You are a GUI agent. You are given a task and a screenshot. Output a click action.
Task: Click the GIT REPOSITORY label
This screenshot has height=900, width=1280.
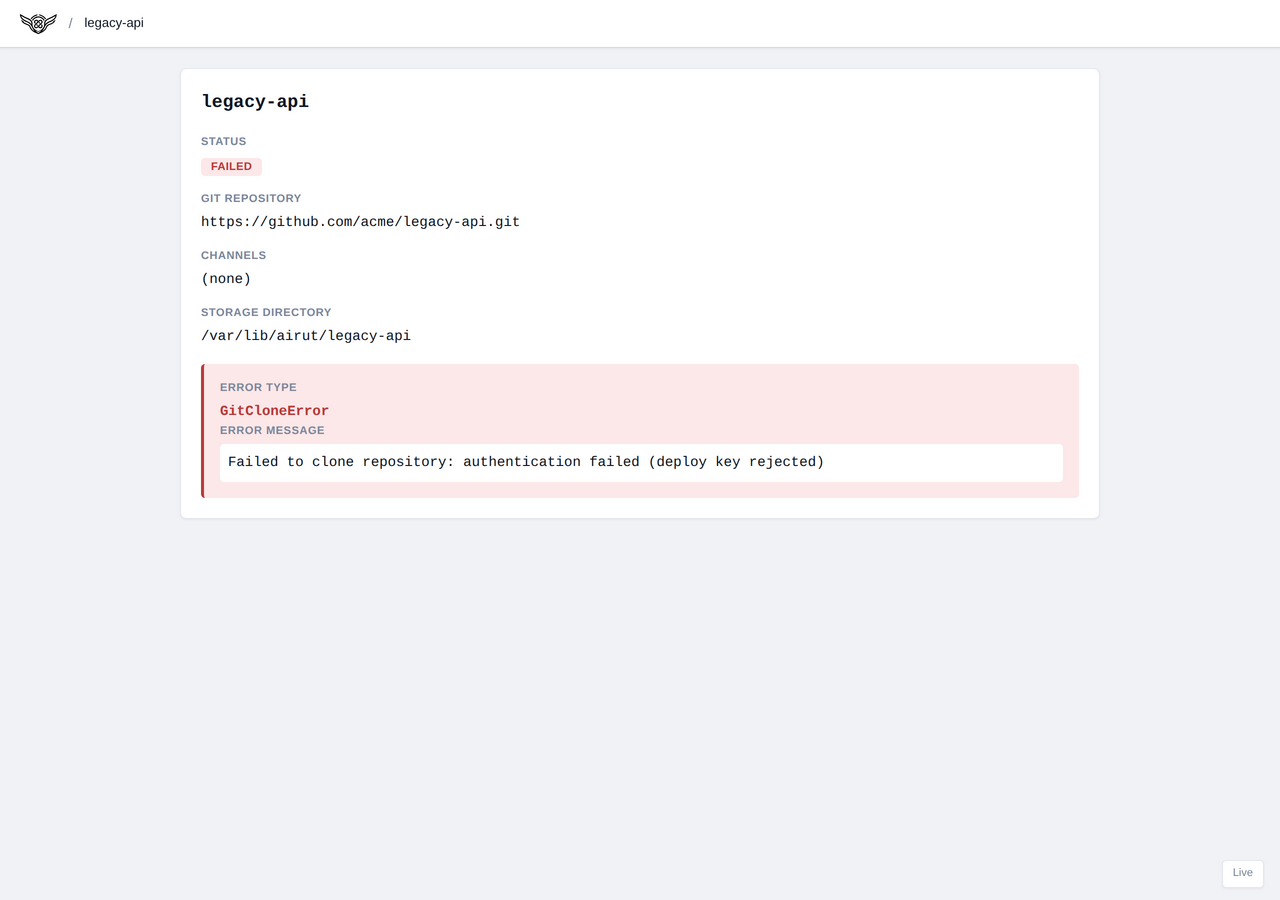(251, 198)
